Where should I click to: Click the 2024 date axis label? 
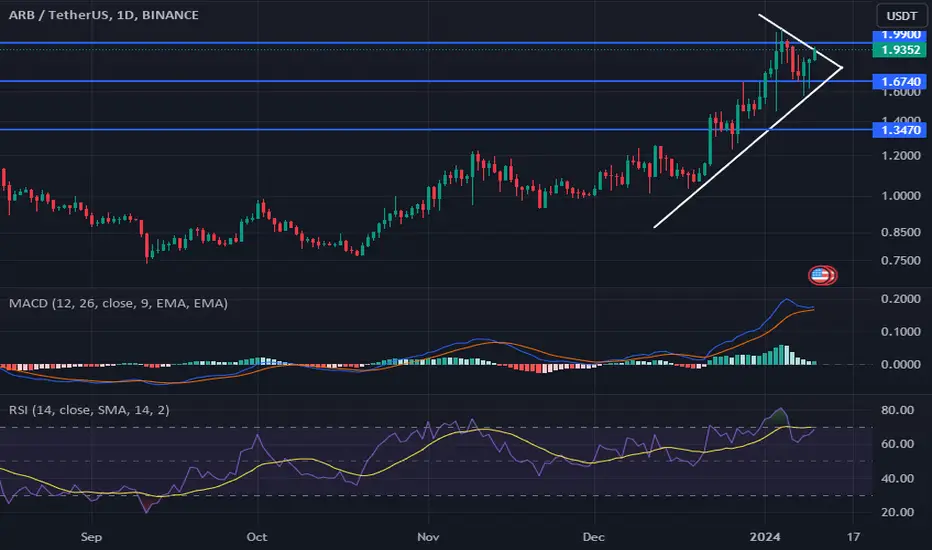tap(765, 537)
